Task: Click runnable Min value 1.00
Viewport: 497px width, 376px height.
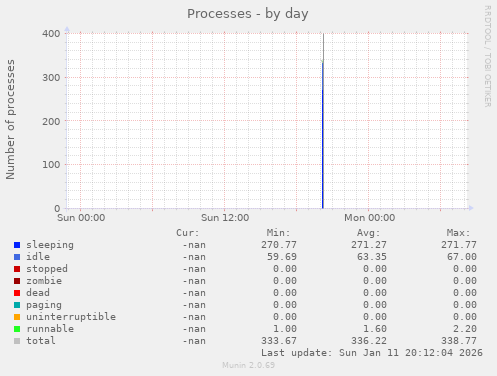Action: click(x=285, y=329)
